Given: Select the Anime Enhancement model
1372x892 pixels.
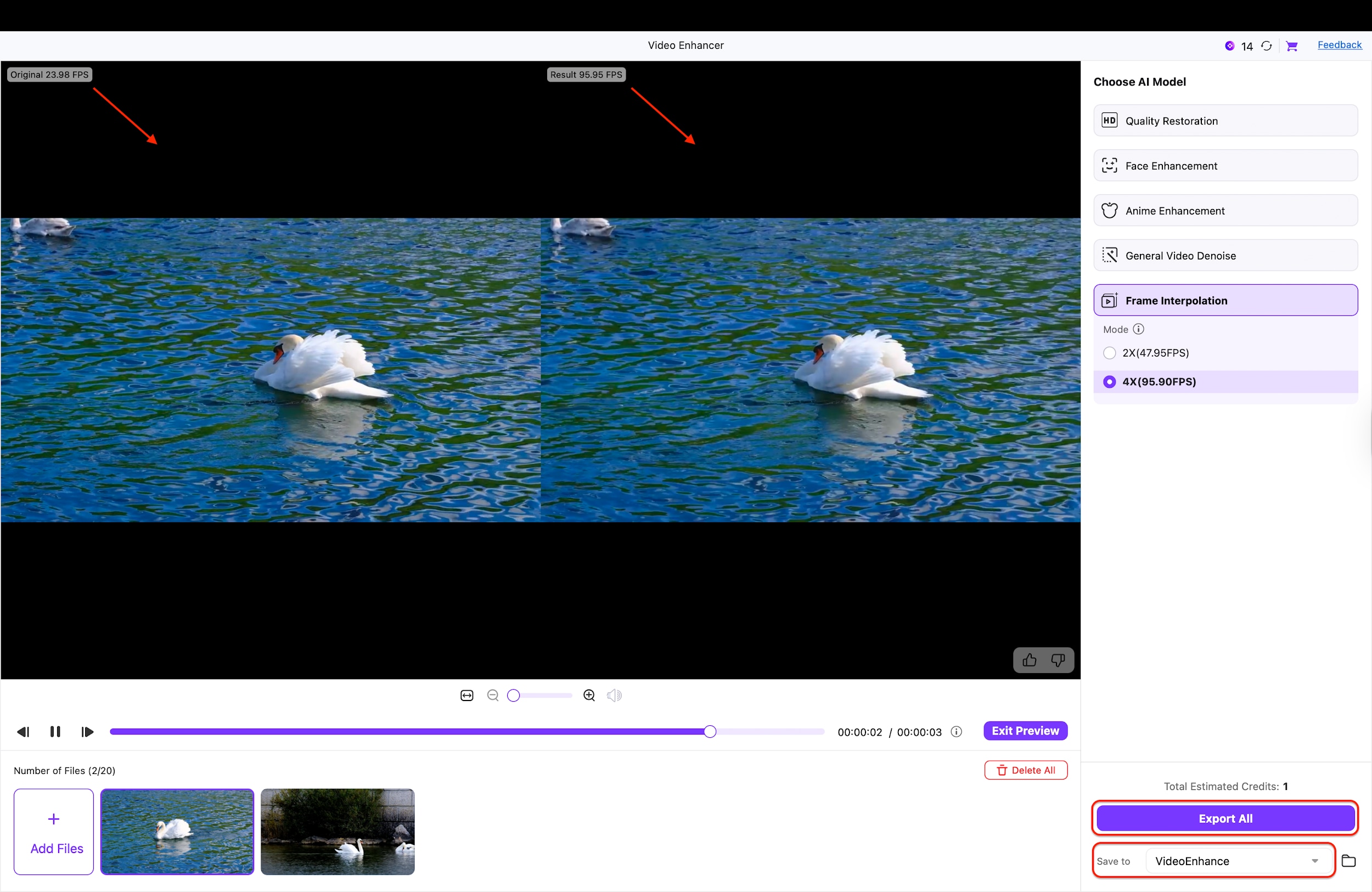Looking at the screenshot, I should 1224,210.
